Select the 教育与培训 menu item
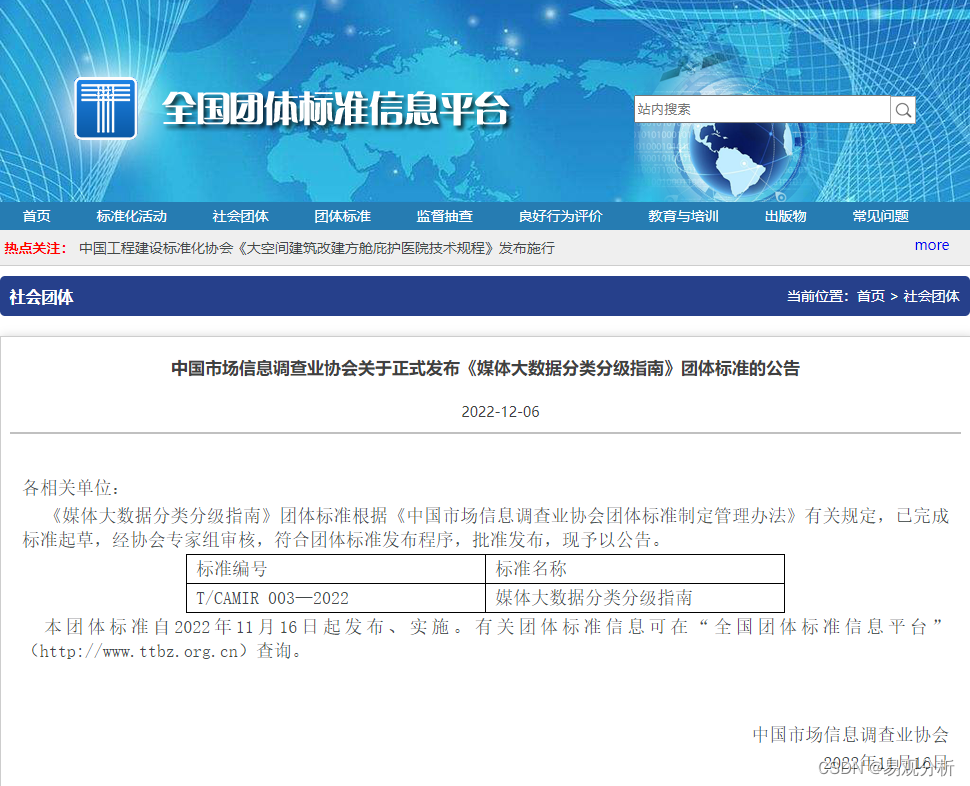 pos(684,216)
